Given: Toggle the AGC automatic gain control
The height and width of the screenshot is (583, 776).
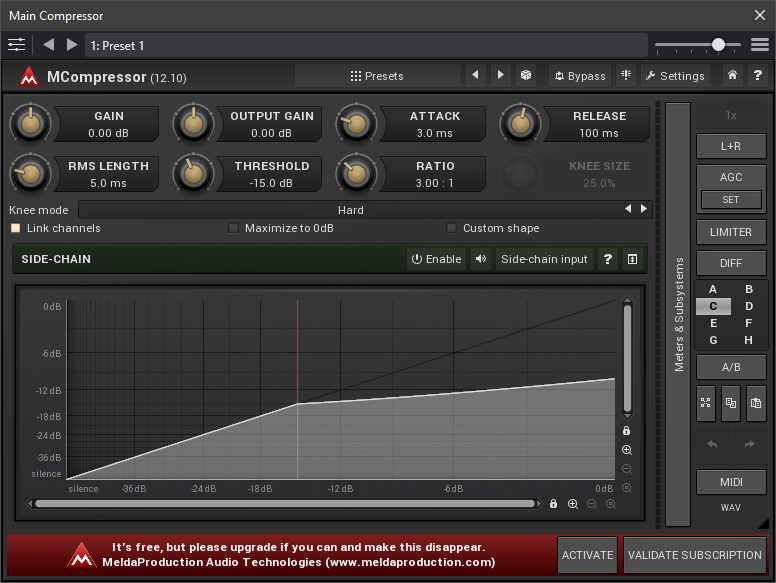Looking at the screenshot, I should click(731, 177).
